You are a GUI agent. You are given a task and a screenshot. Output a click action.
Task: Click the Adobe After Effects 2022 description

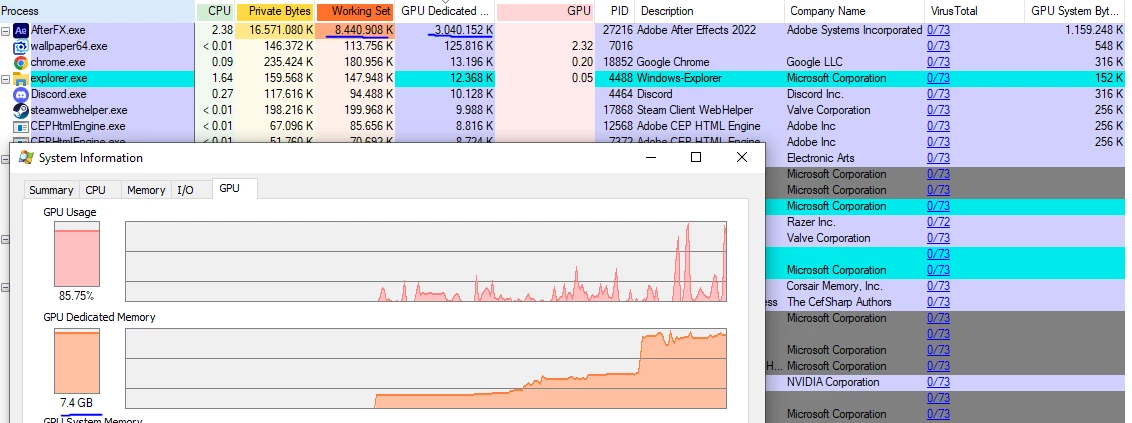pos(697,30)
